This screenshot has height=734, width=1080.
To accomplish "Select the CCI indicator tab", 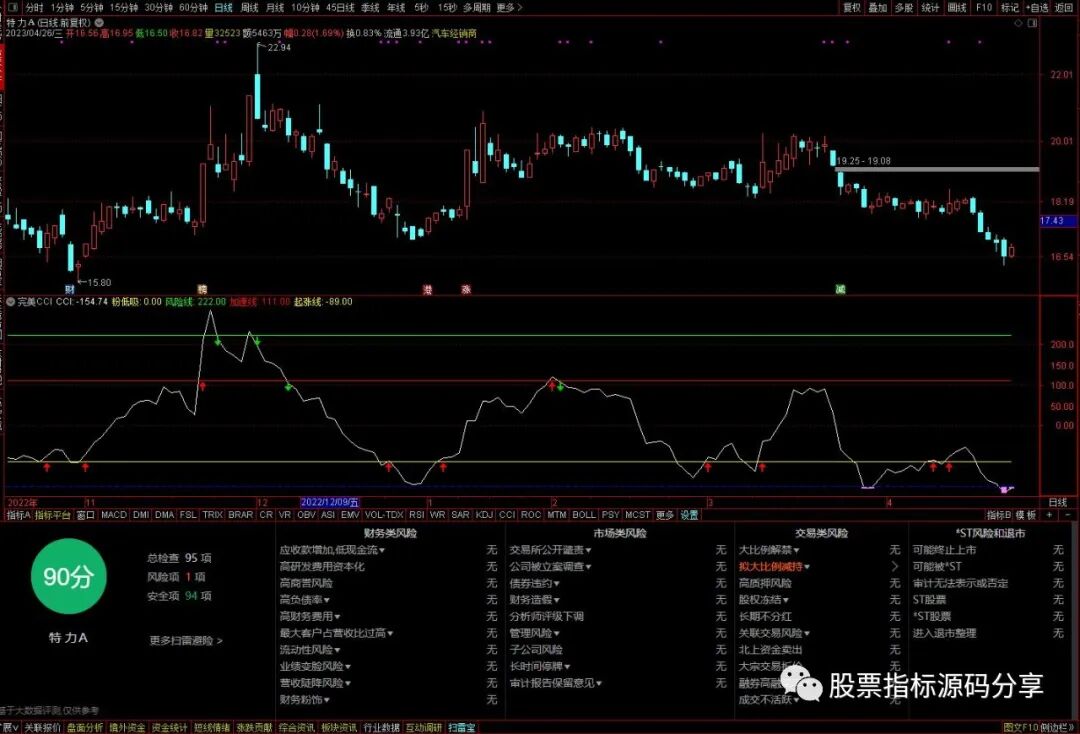I will tap(507, 514).
